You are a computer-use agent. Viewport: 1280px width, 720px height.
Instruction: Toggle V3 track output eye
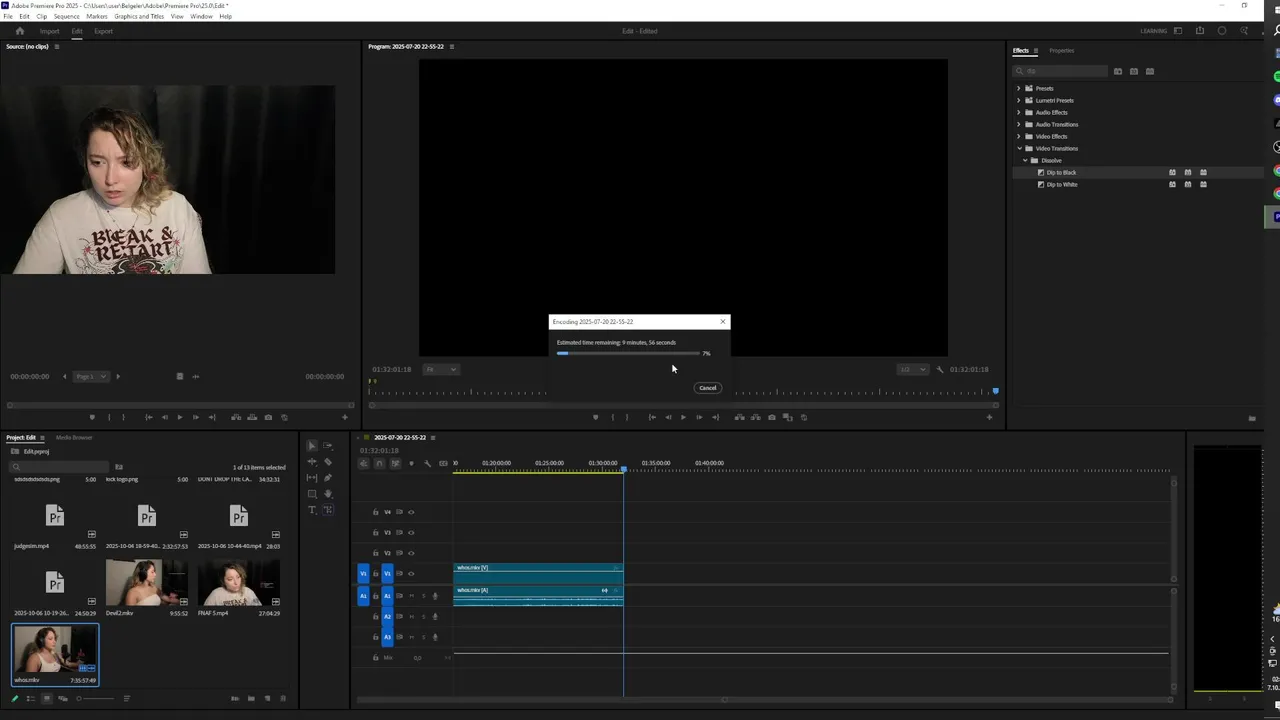411,532
